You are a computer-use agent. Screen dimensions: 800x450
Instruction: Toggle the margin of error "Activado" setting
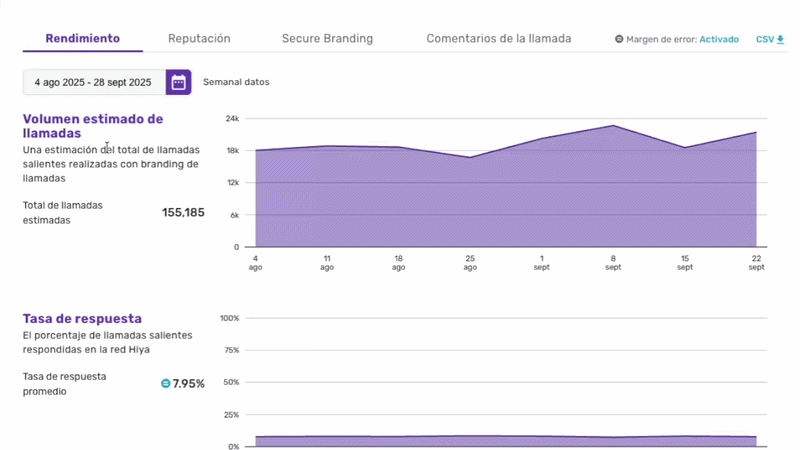point(719,40)
